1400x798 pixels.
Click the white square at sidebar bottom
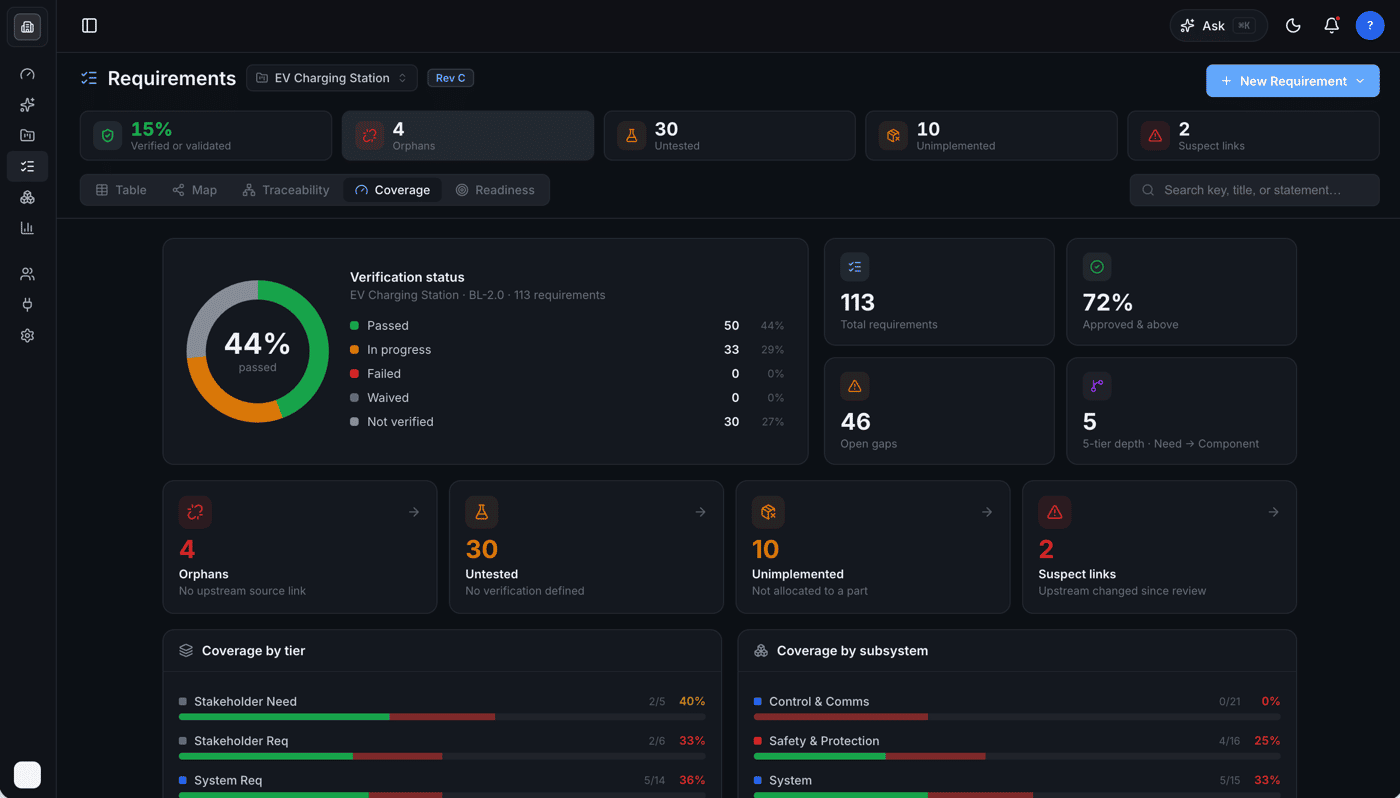pos(27,774)
